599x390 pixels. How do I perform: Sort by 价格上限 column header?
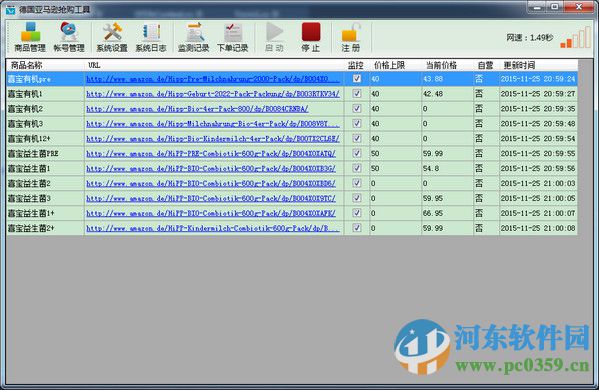click(x=395, y=65)
